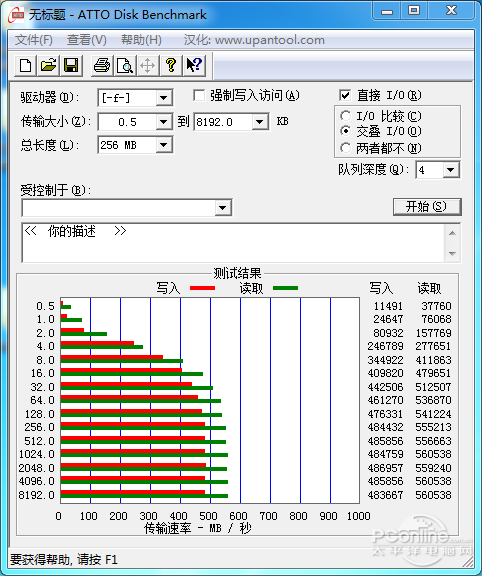This screenshot has width=482, height=576.
Task: Open About via yellow question mark icon
Action: point(170,66)
